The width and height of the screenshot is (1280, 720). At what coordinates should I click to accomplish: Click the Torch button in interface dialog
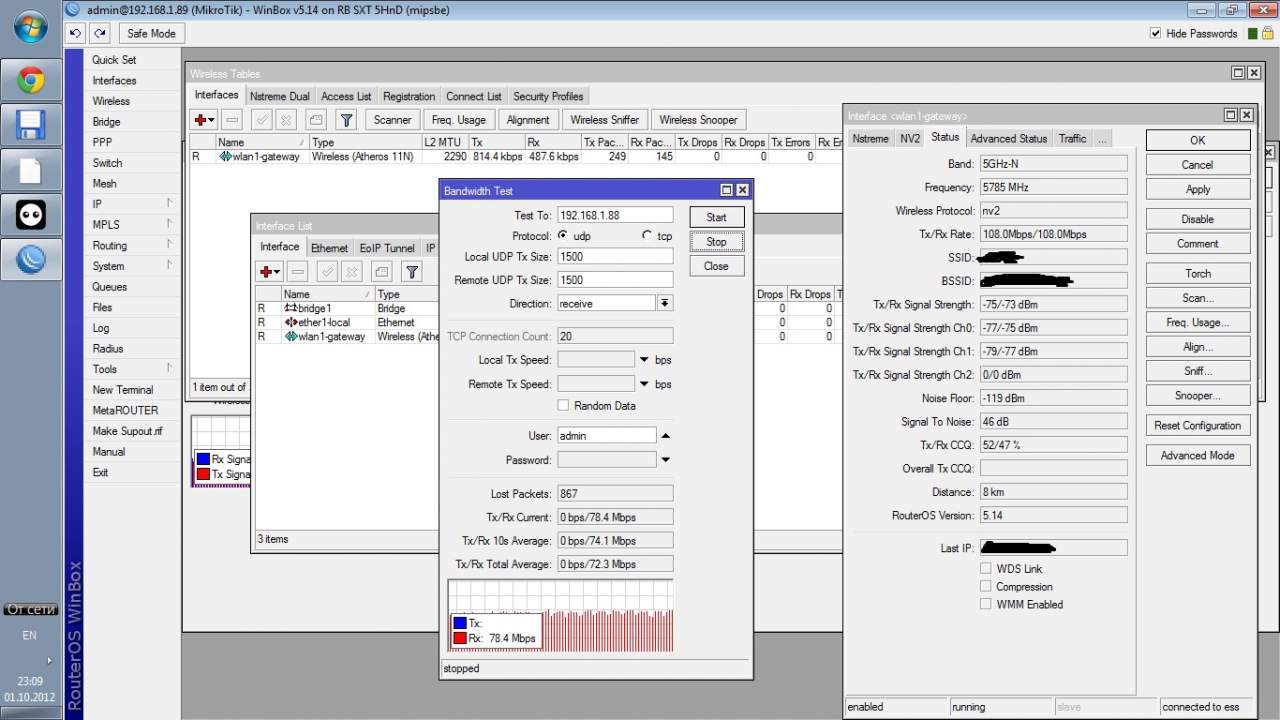pyautogui.click(x=1197, y=273)
